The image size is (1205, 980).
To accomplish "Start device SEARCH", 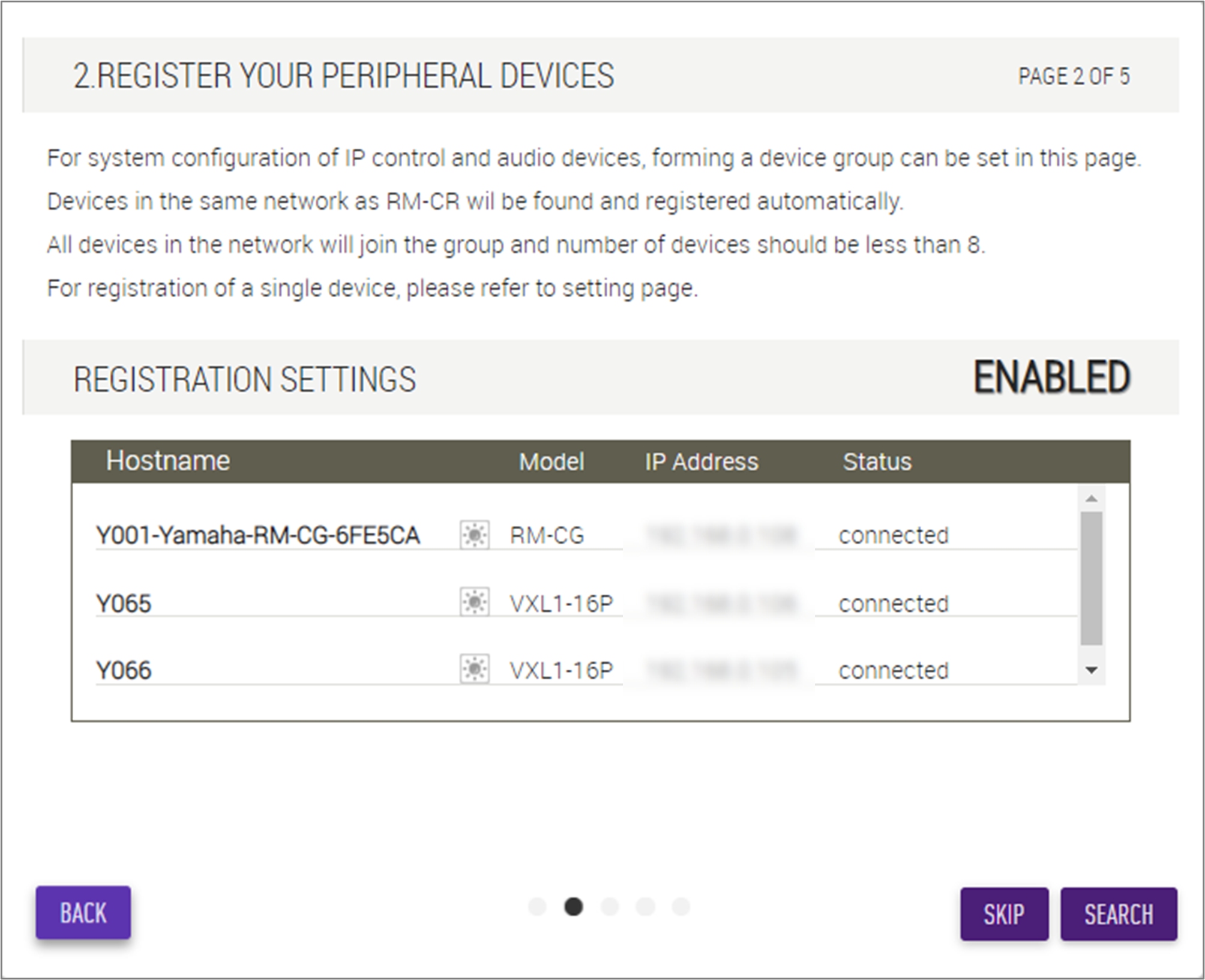I will click(x=1119, y=914).
